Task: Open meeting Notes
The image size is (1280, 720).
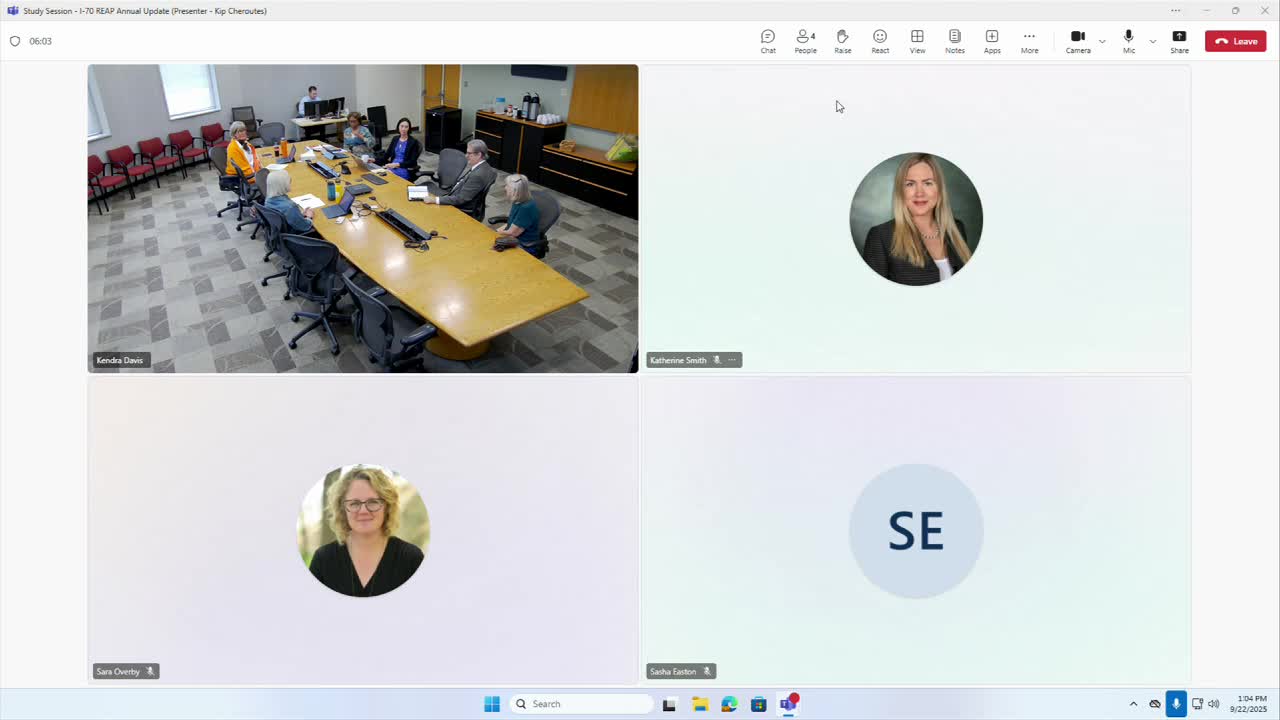Action: 954,41
